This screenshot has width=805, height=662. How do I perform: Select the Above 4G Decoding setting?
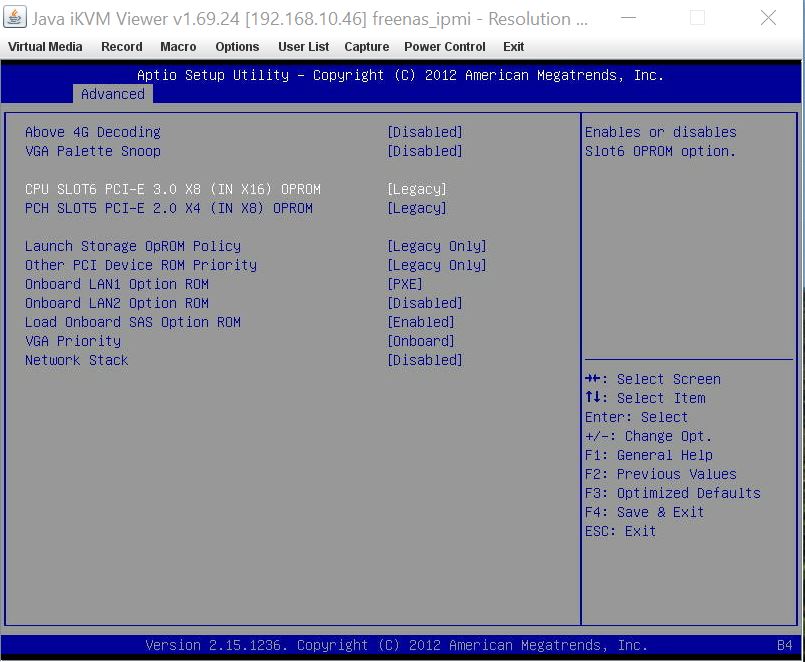tap(93, 132)
